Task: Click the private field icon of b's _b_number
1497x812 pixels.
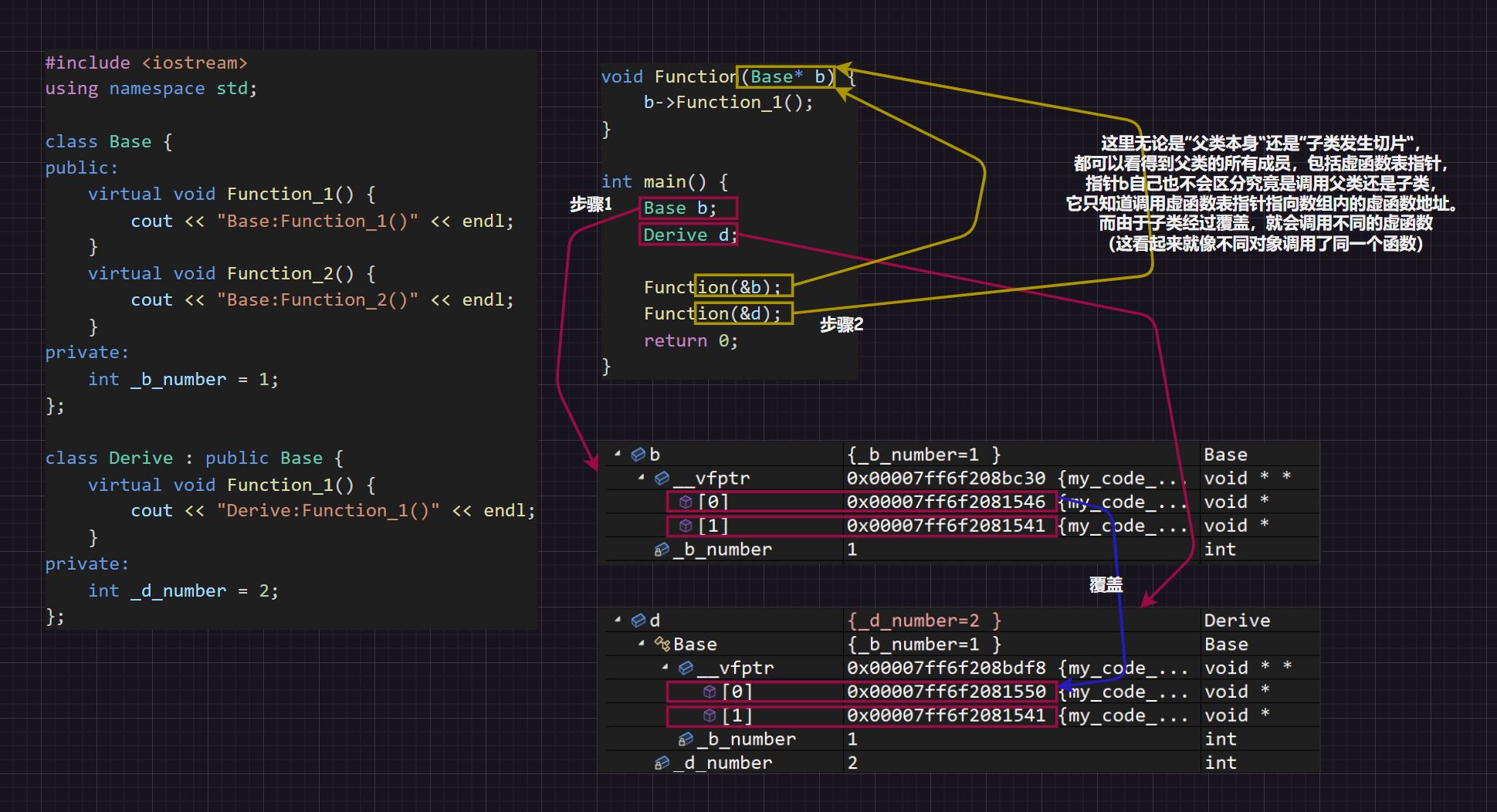Action: tap(662, 550)
